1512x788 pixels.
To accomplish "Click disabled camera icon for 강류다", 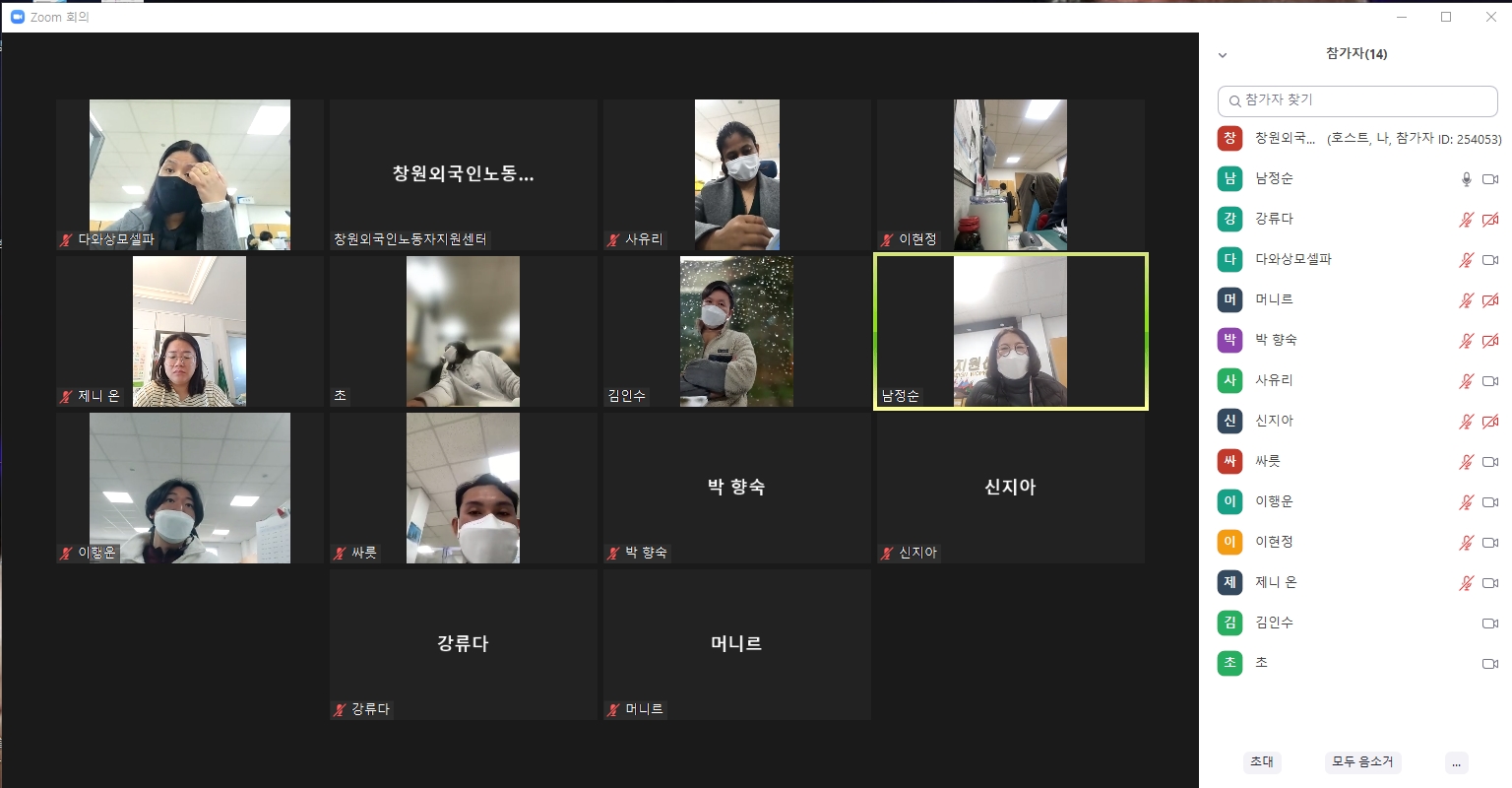I will [1490, 220].
